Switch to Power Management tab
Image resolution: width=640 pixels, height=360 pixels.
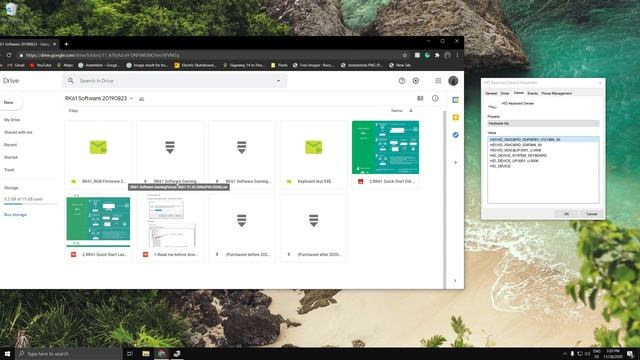click(x=557, y=93)
